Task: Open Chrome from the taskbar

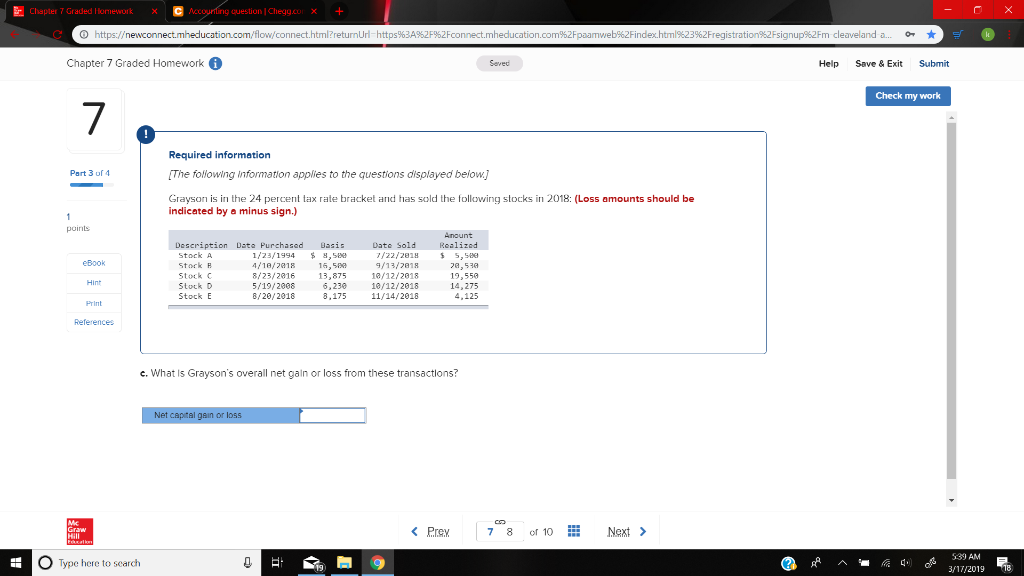Action: pyautogui.click(x=377, y=563)
